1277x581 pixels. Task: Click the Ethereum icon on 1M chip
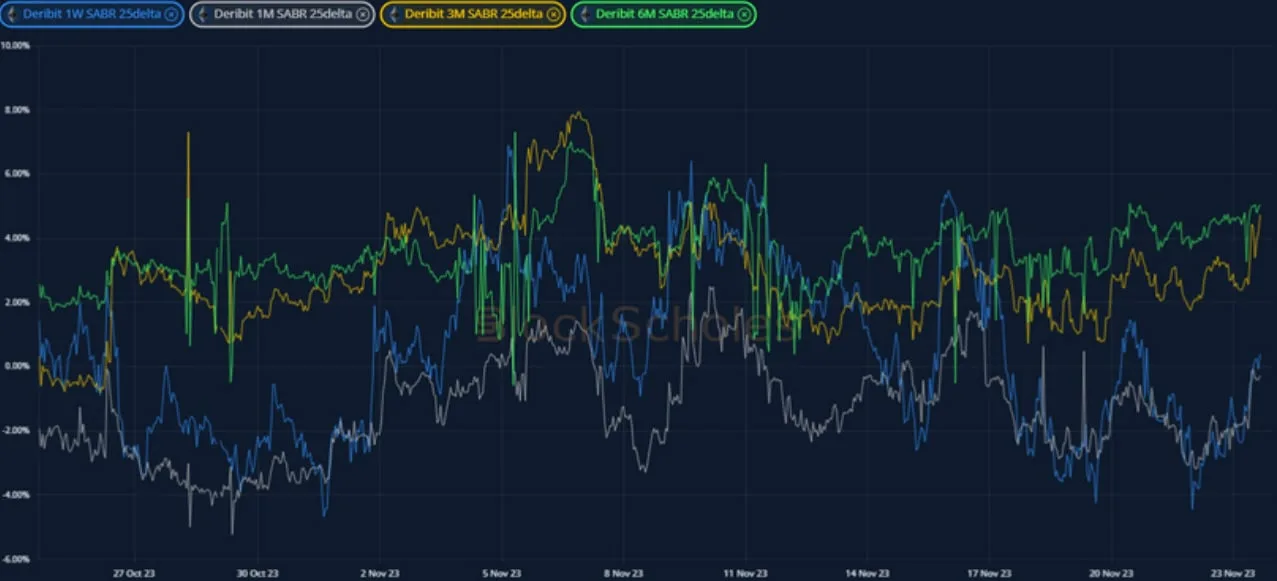(204, 14)
